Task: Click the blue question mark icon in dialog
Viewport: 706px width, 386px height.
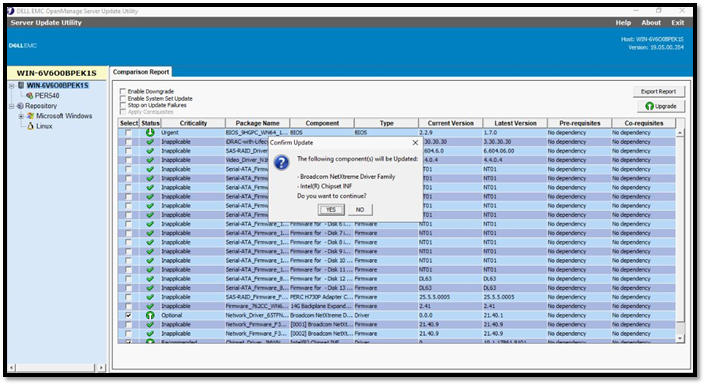Action: [x=282, y=163]
